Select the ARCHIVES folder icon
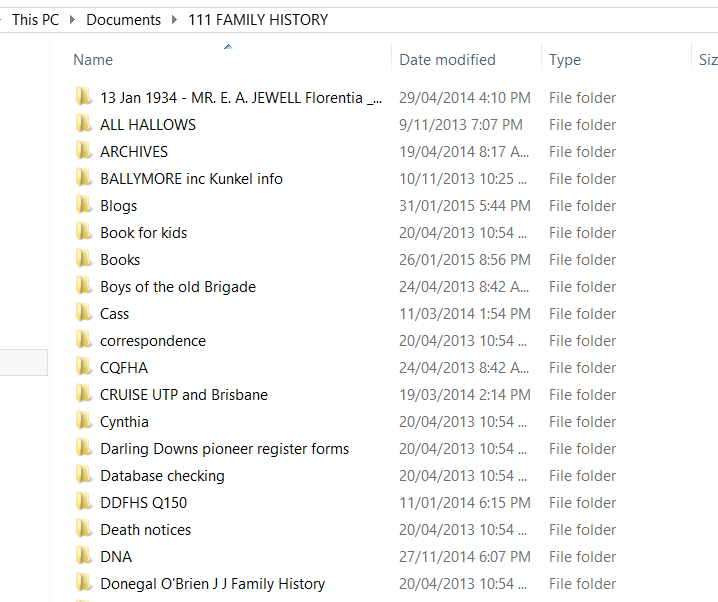Image resolution: width=718 pixels, height=602 pixels. pos(84,152)
